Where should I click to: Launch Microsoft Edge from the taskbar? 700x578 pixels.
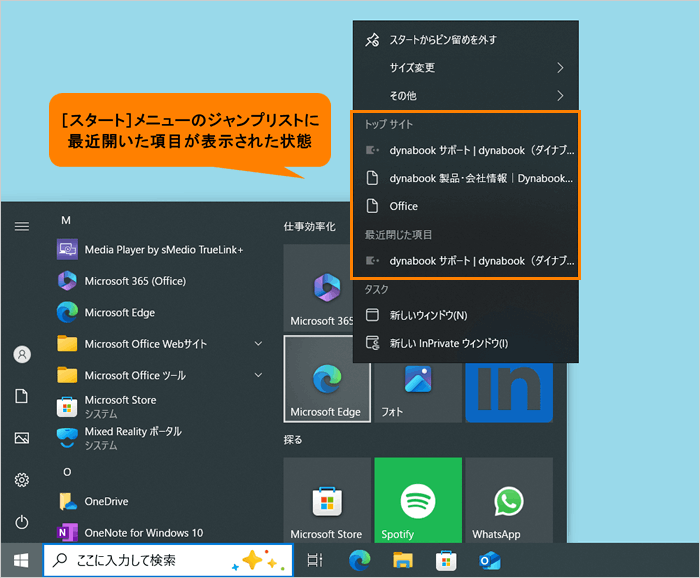(360, 560)
